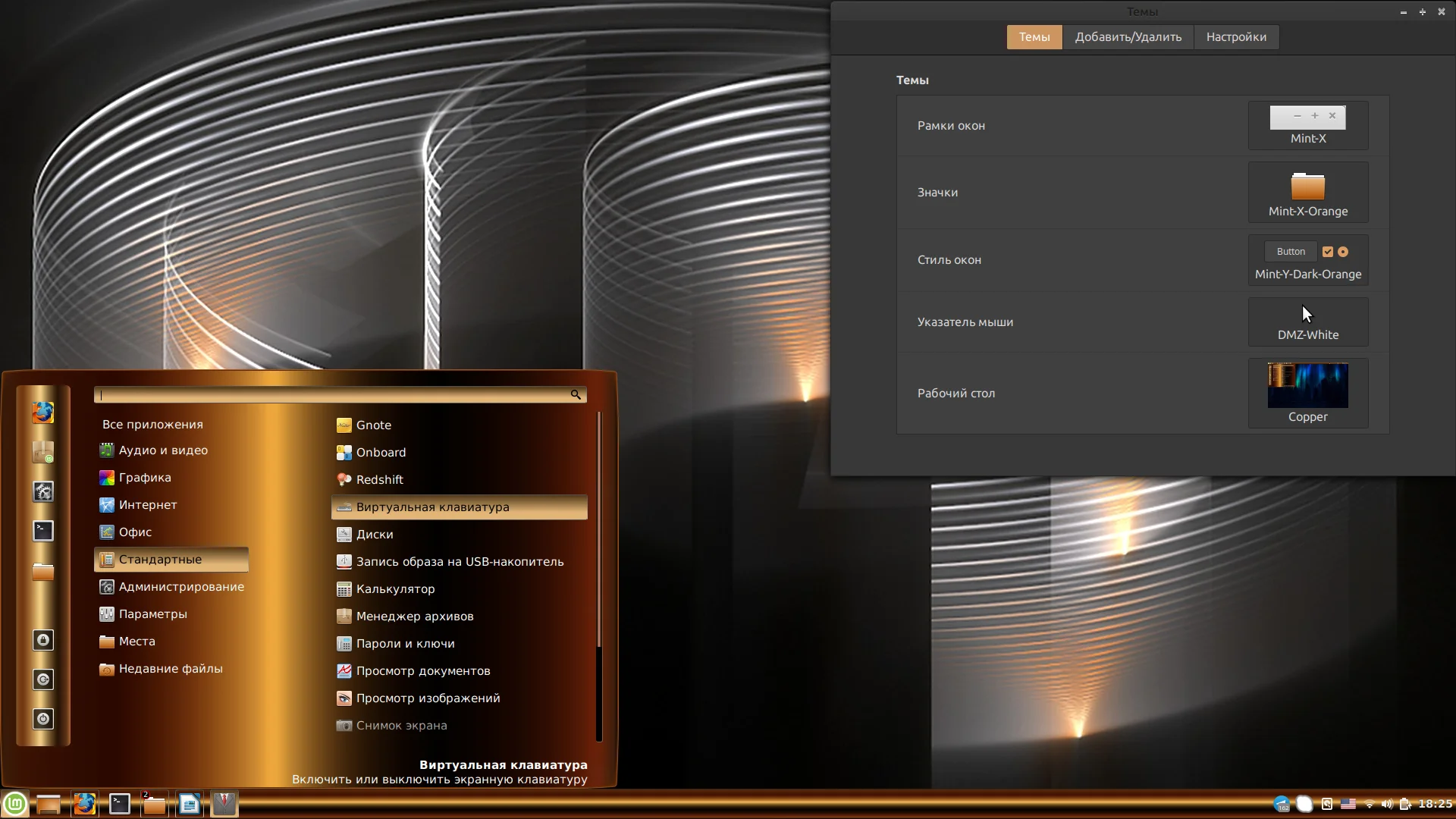Click the Linux Mint menu button

(x=15, y=804)
